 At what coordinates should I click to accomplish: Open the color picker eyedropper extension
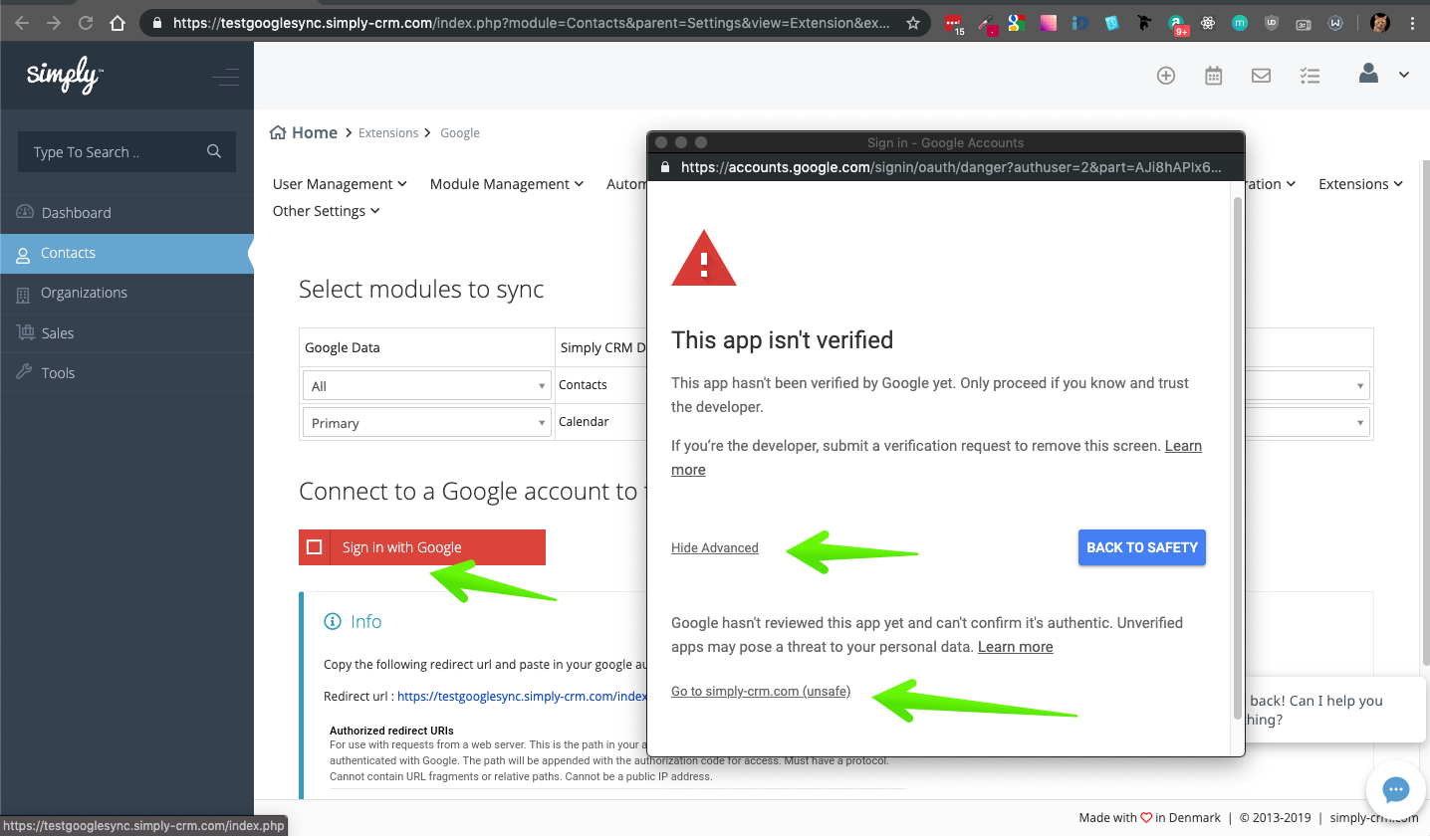(986, 24)
